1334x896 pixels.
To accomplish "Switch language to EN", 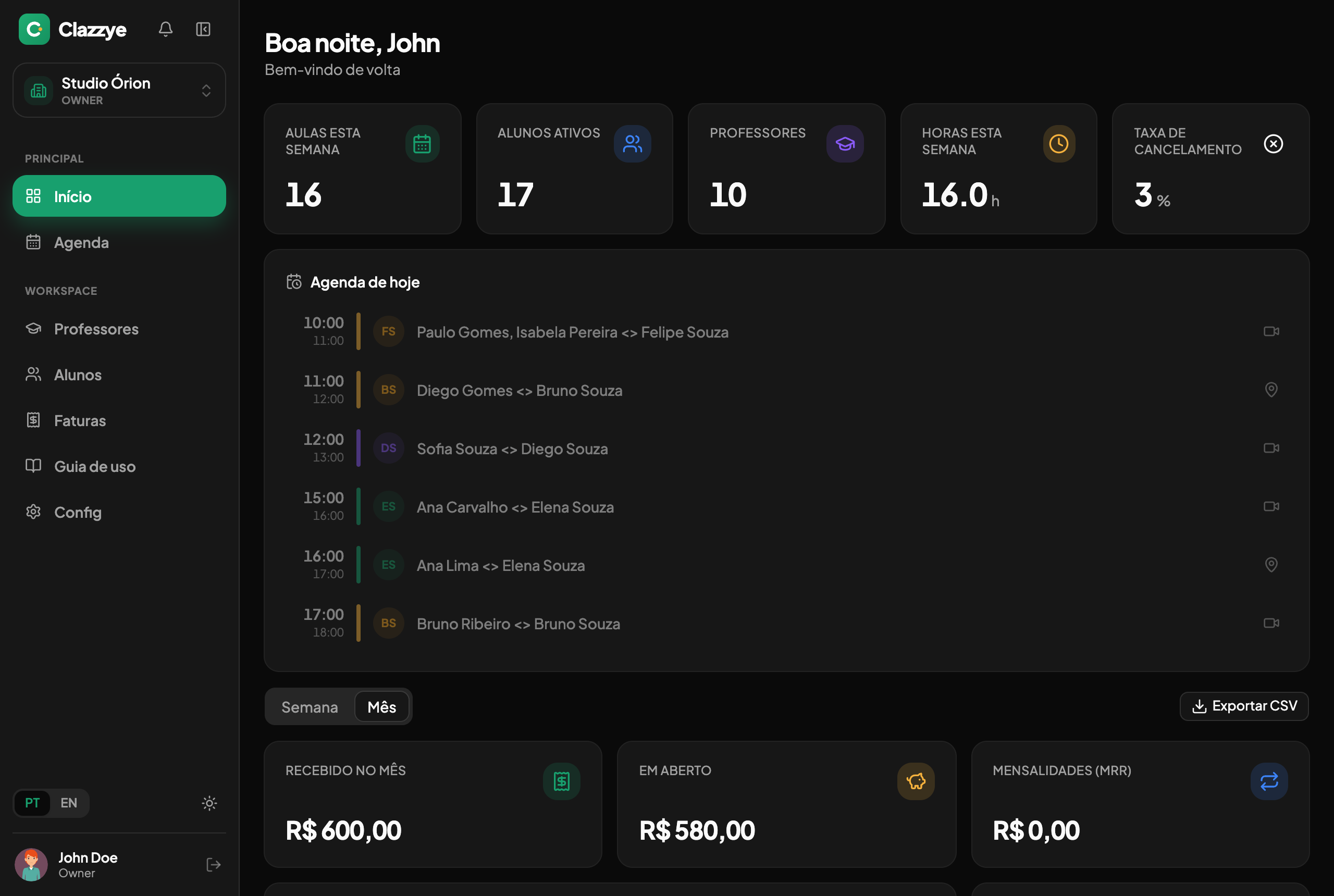I will click(69, 803).
